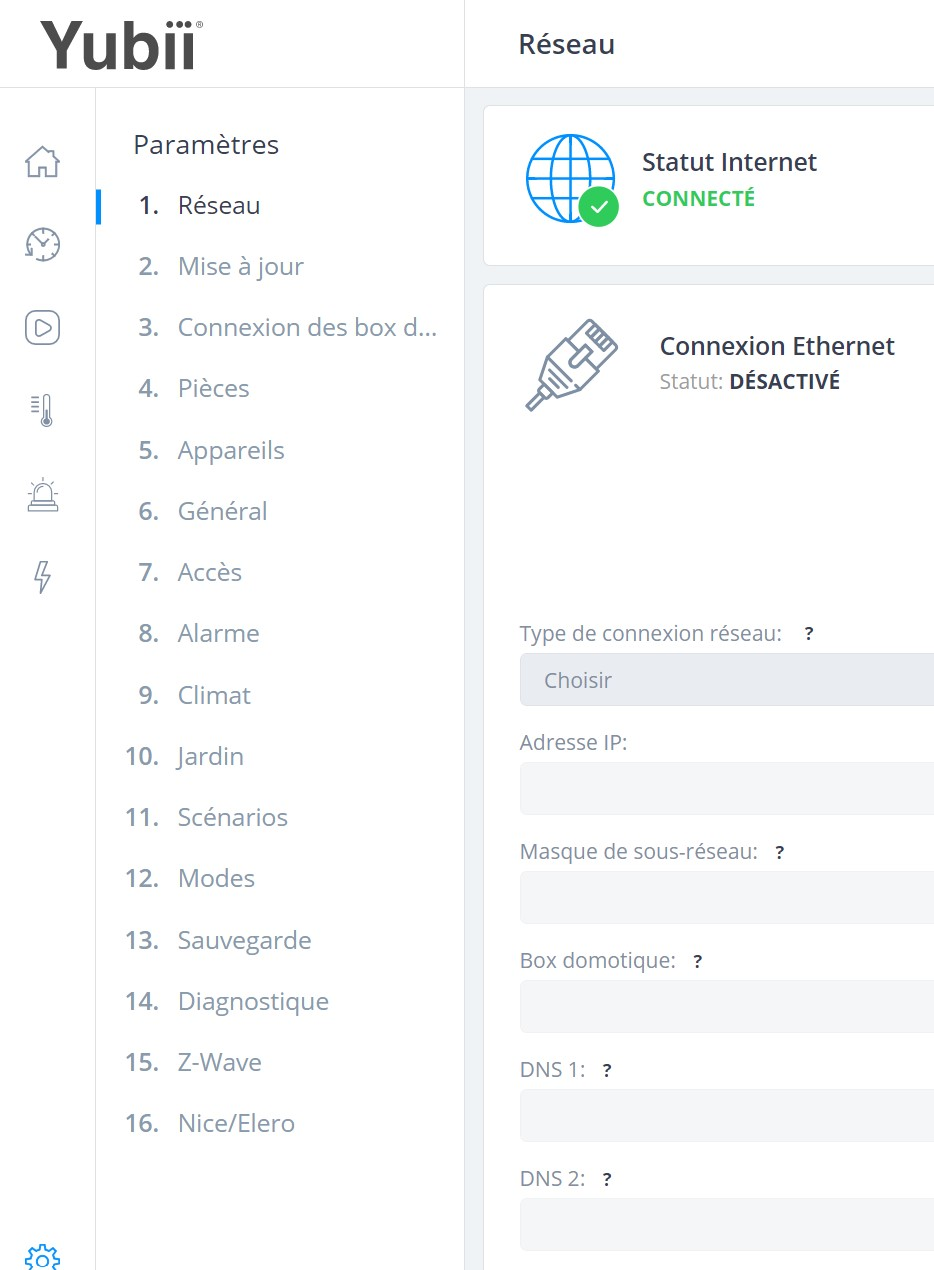The image size is (934, 1270).
Task: Select the Mise à jour menu item
Action: (220, 267)
